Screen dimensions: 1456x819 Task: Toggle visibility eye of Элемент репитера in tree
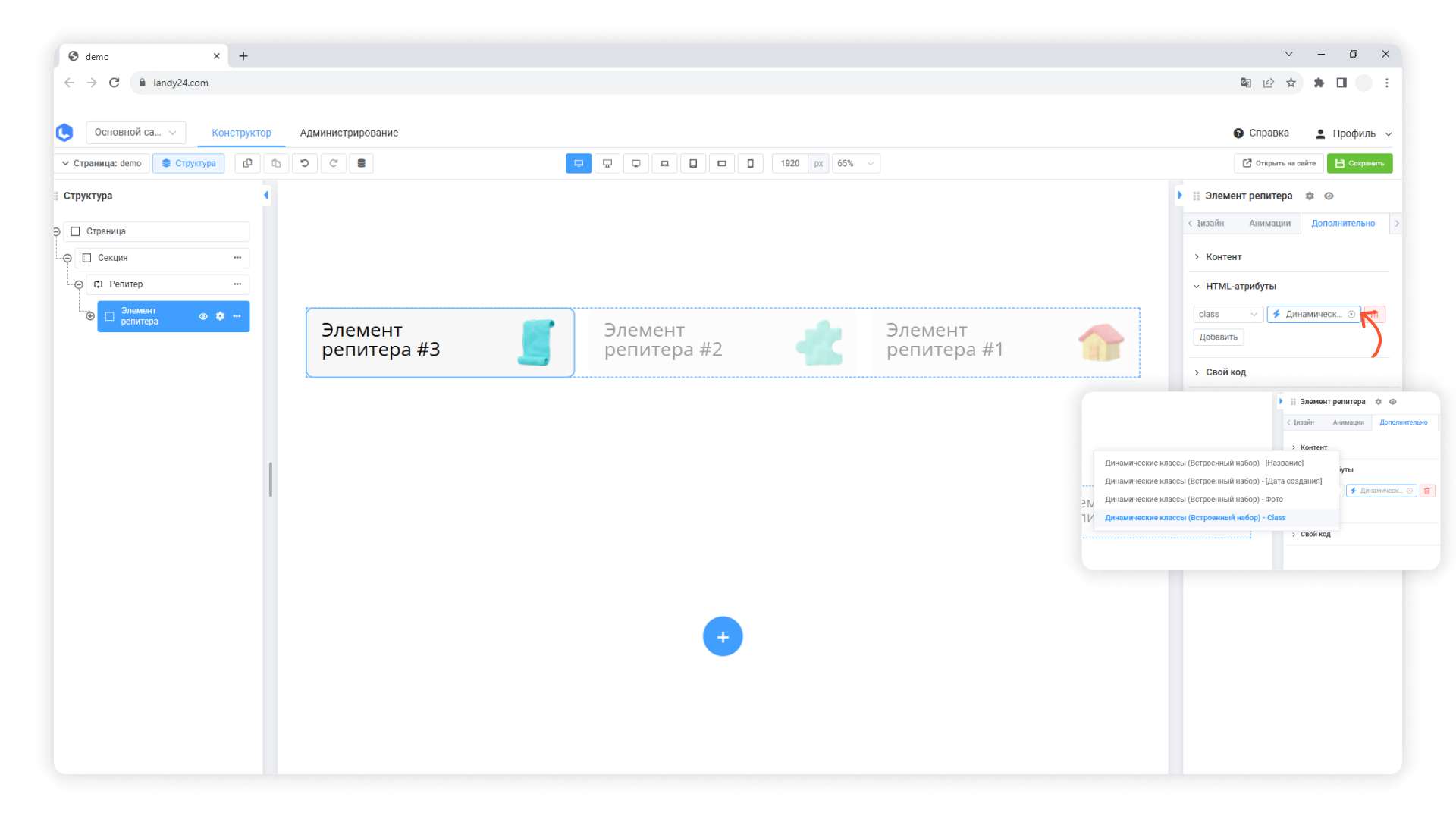point(202,316)
